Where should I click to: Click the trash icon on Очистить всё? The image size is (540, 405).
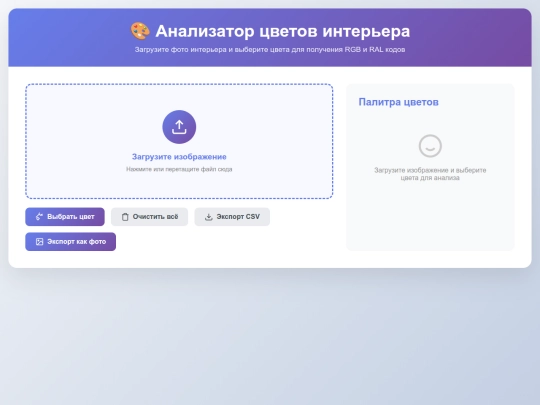[x=125, y=217]
